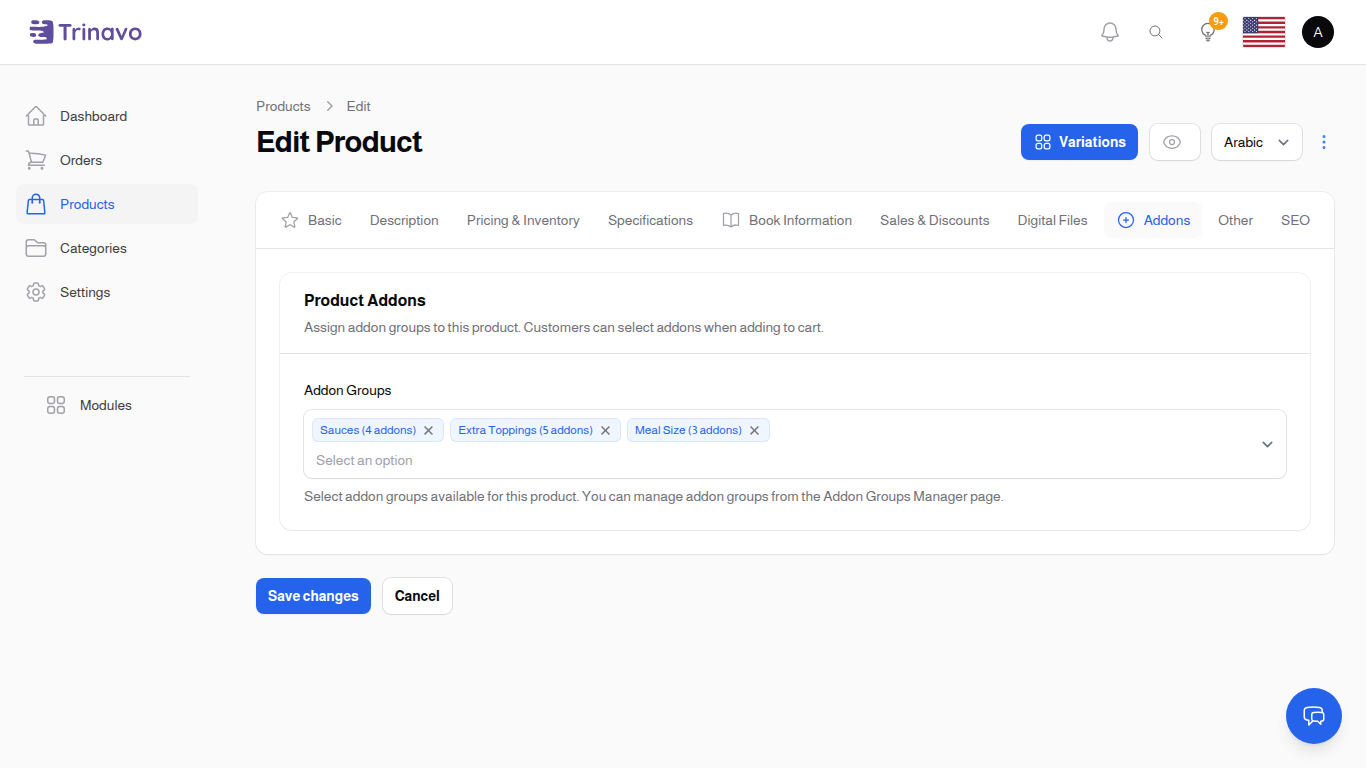Click the Save changes button
The width and height of the screenshot is (1366, 768).
(x=313, y=595)
